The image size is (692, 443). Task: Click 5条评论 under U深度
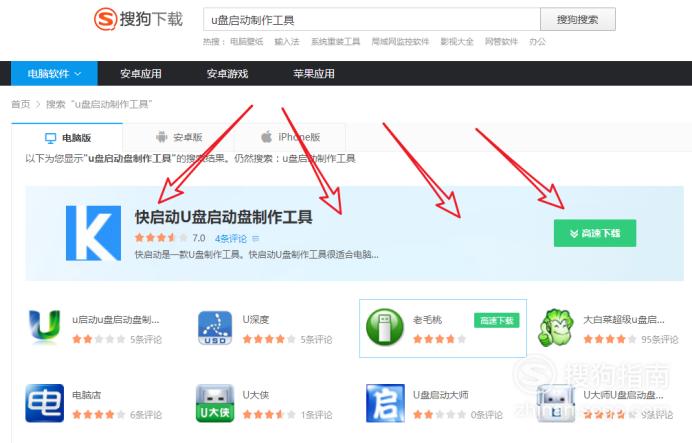coord(316,339)
